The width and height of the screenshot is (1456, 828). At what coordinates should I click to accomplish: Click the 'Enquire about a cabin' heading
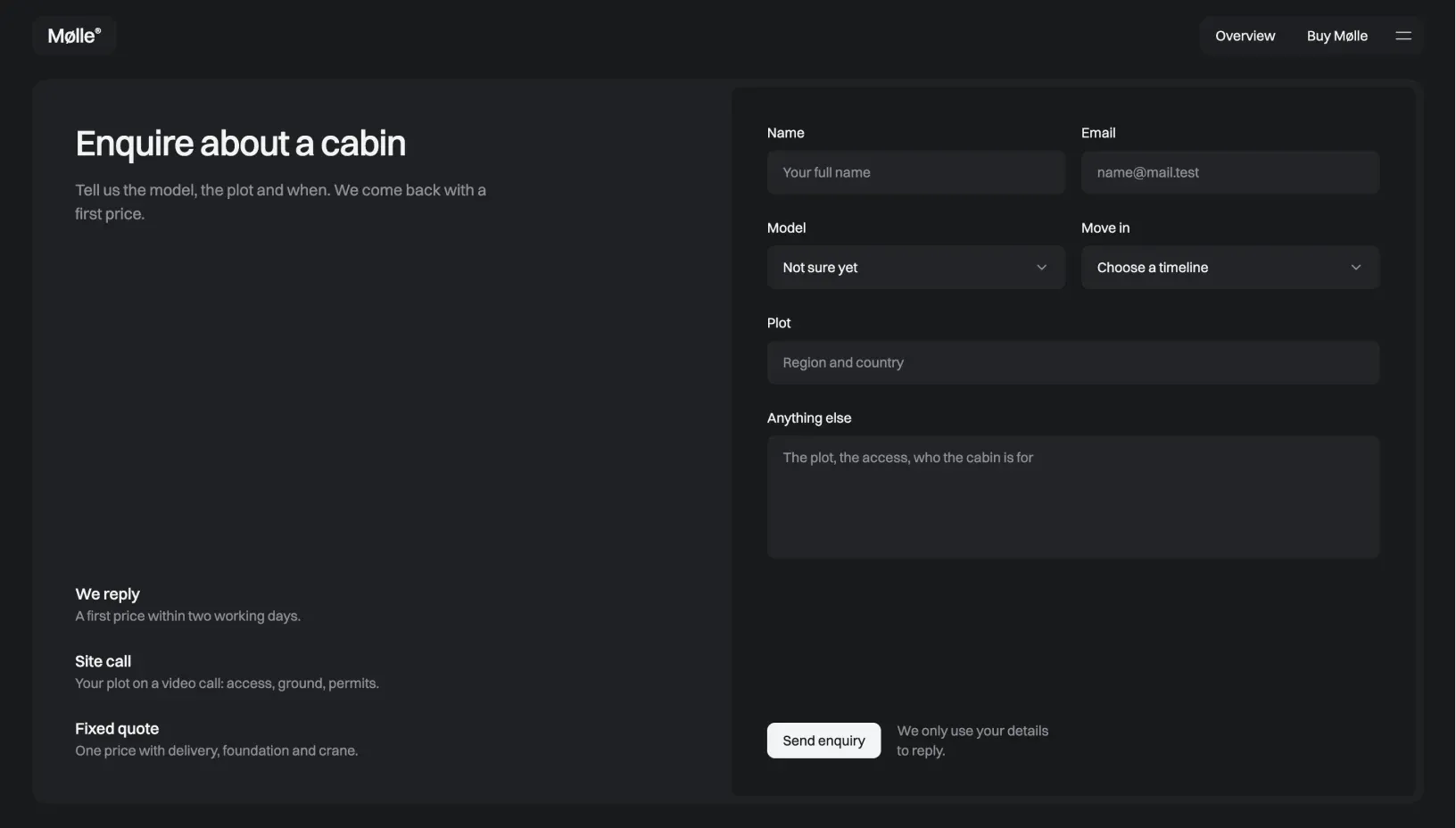point(241,144)
